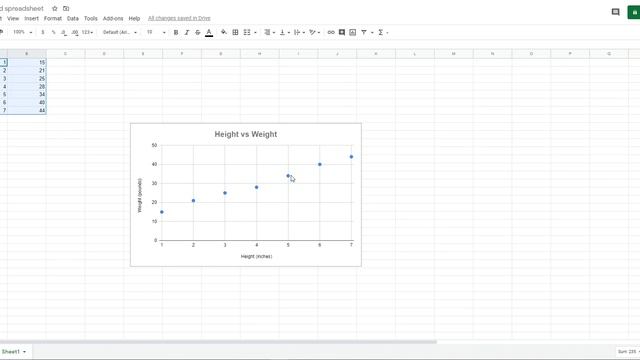Insert comment icon in toolbar
The height and width of the screenshot is (360, 640).
tap(342, 32)
